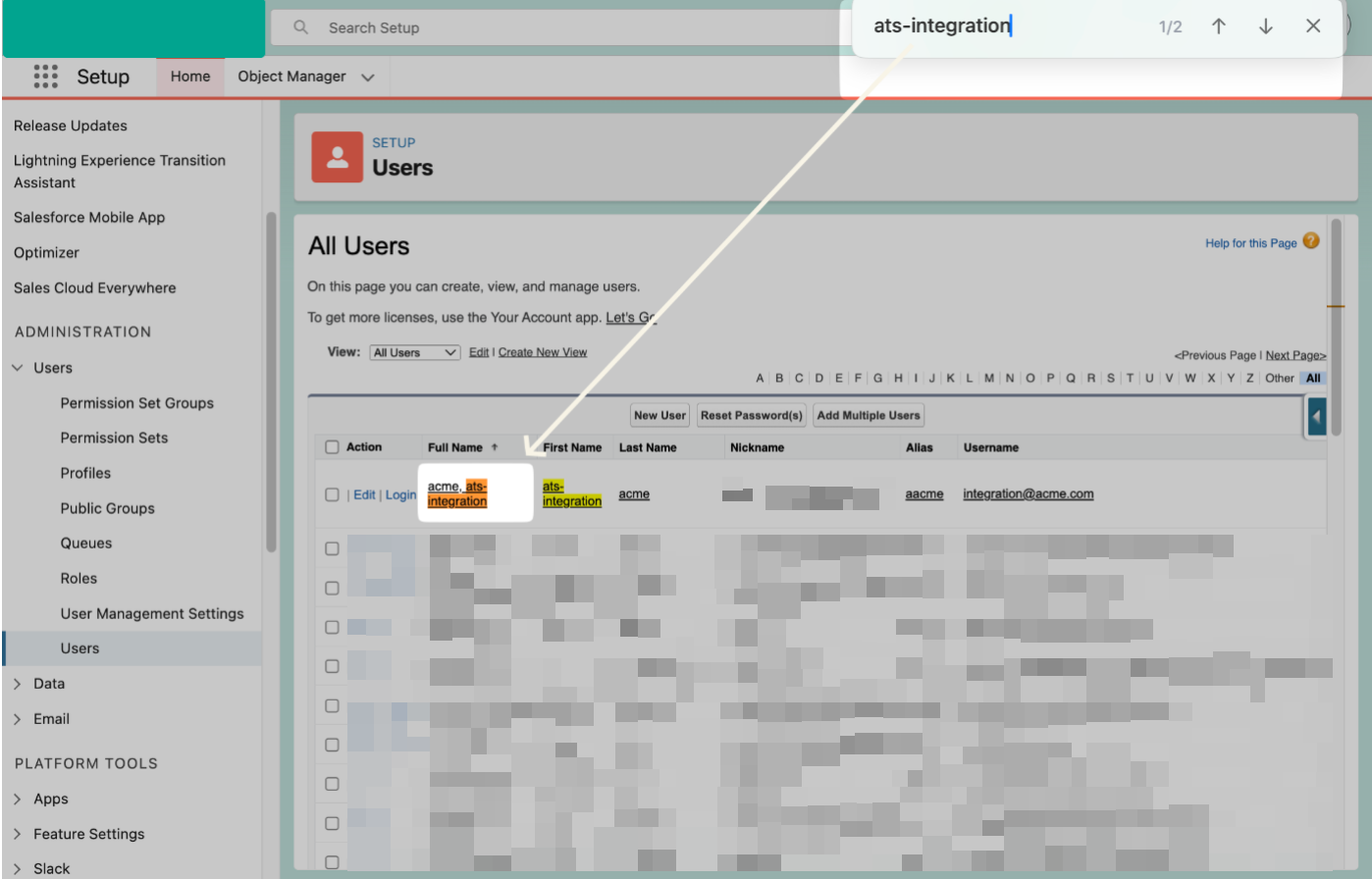
Task: Click the Add Multiple Users button
Action: (869, 415)
